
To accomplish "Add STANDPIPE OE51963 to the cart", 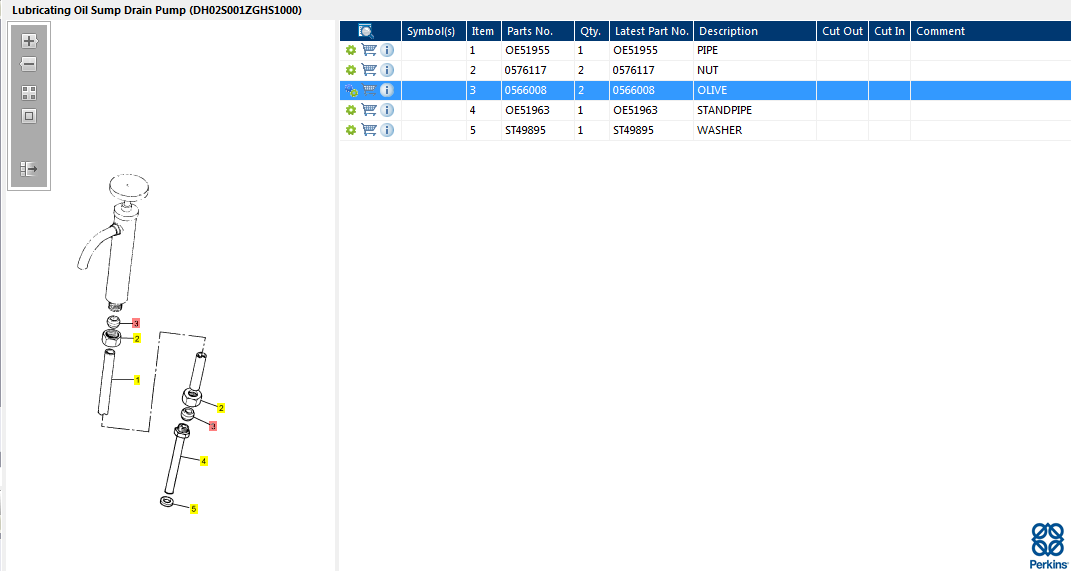I will (x=369, y=109).
